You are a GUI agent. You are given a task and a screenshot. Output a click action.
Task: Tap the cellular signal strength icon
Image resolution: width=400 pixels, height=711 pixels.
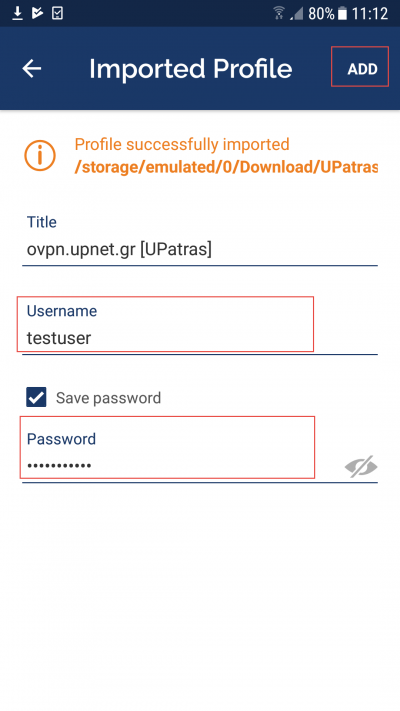coord(297,14)
